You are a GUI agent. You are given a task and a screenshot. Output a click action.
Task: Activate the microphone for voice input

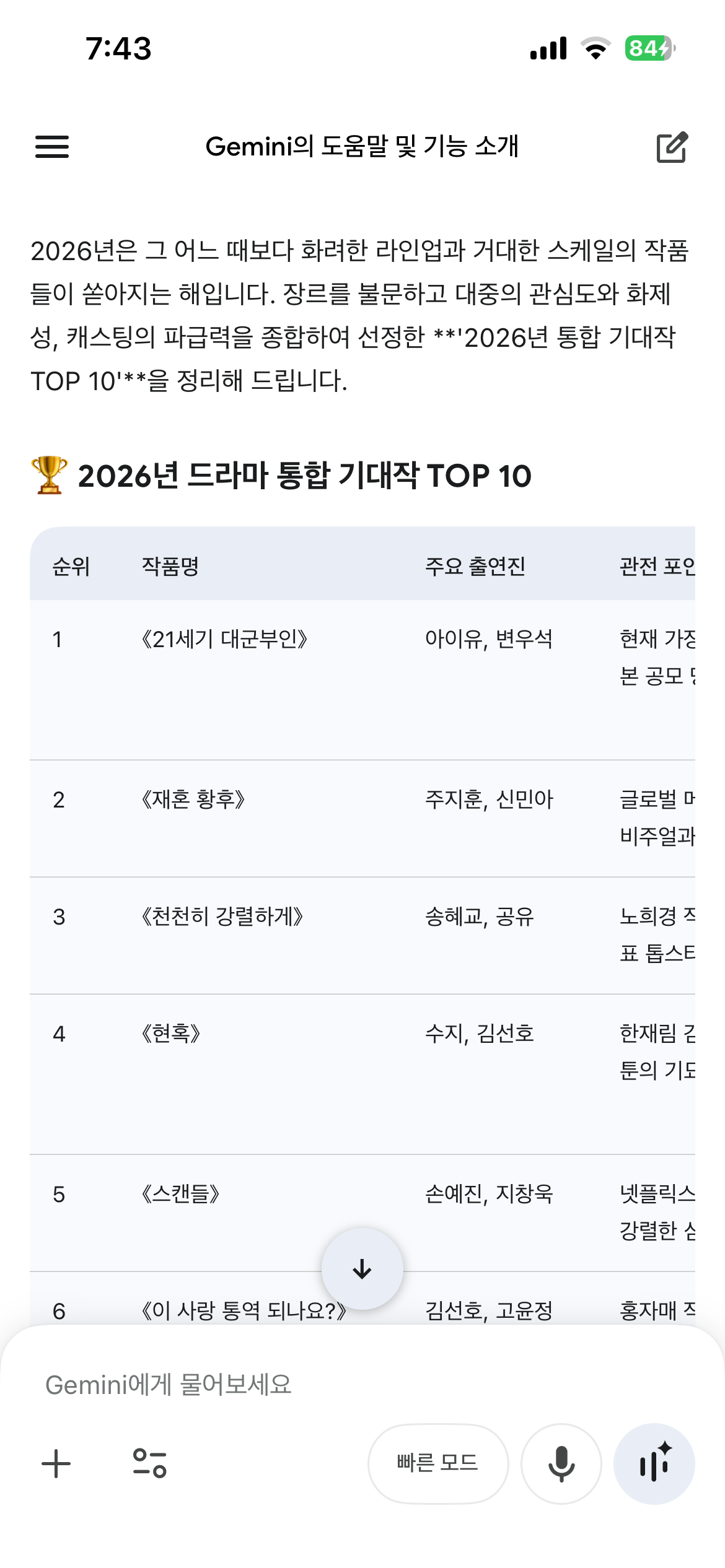coord(561,1463)
